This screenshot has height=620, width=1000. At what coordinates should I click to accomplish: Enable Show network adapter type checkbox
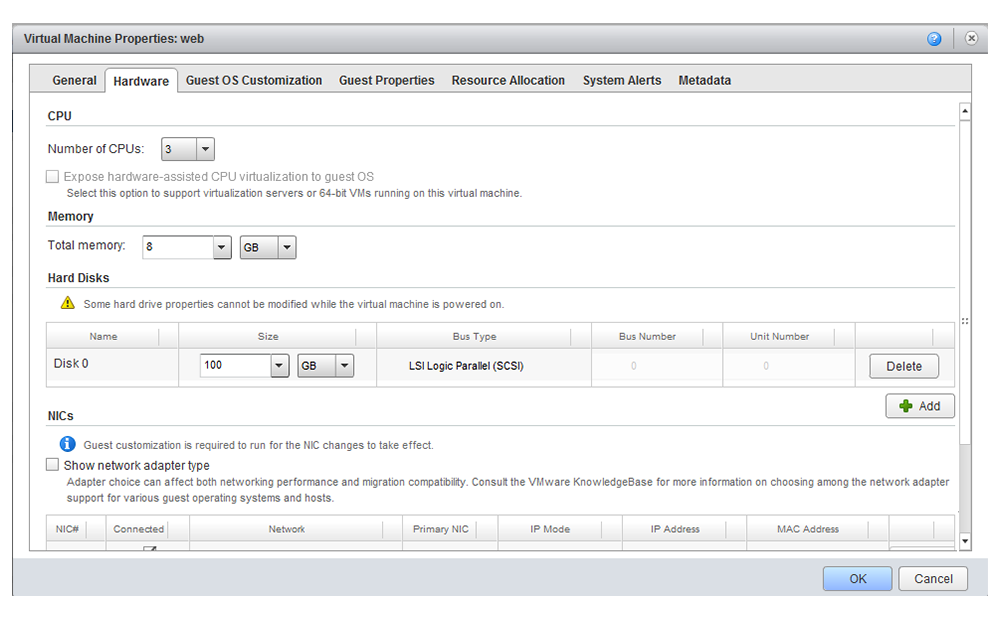(52, 465)
